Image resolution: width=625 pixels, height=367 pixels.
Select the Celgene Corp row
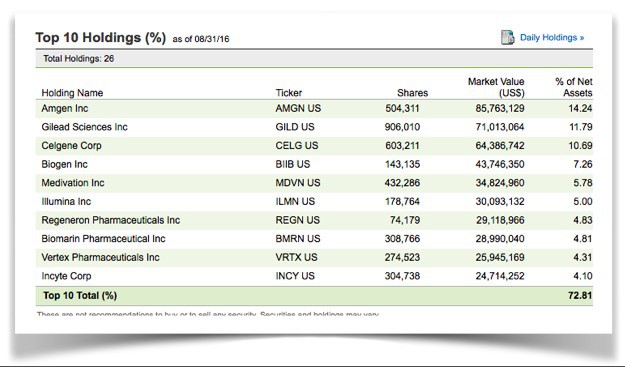314,146
